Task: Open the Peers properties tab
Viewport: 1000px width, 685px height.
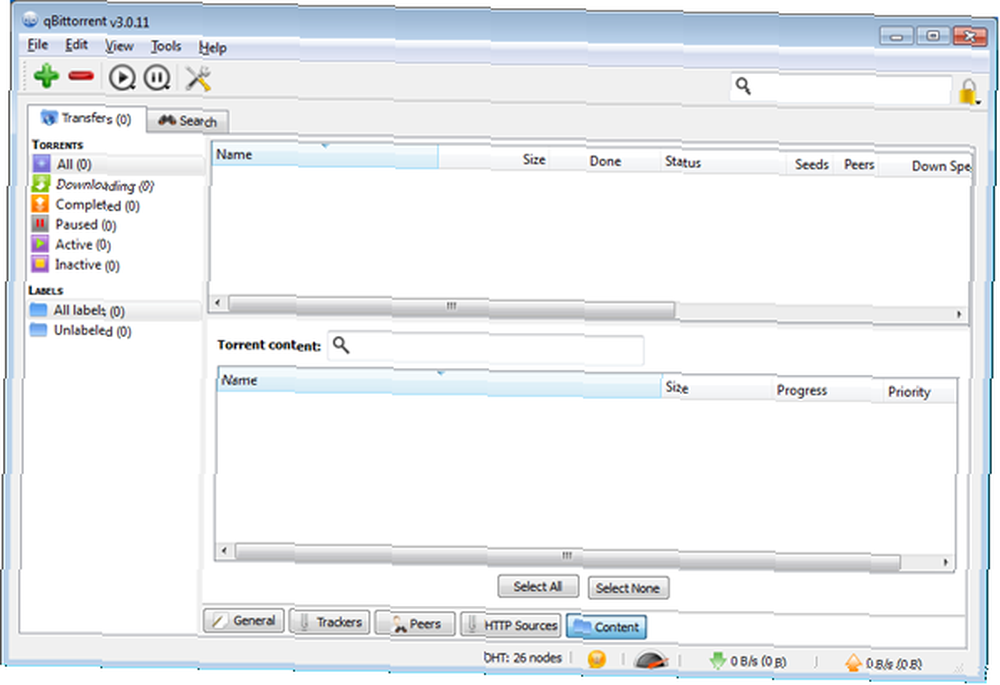Action: (x=415, y=623)
